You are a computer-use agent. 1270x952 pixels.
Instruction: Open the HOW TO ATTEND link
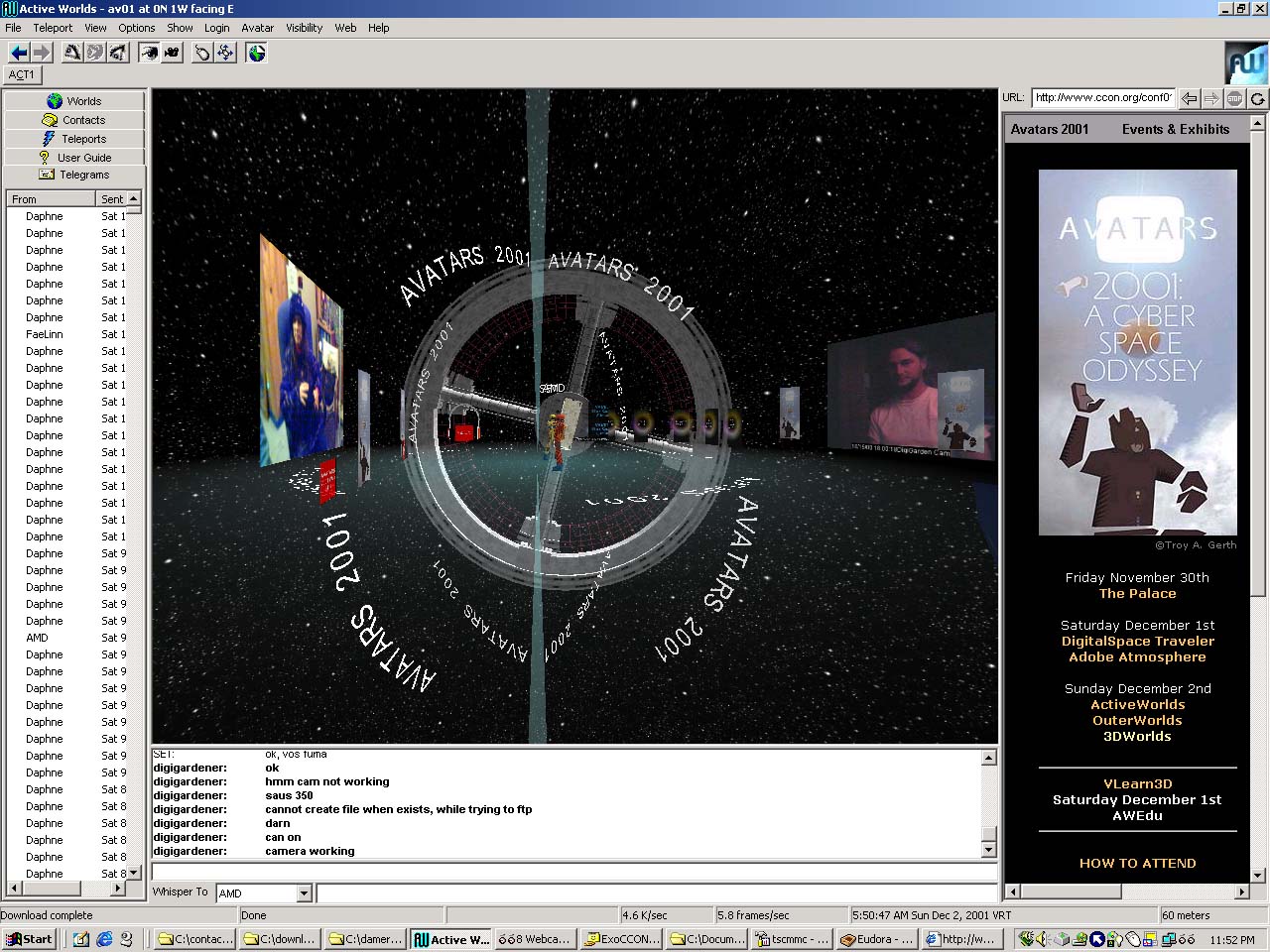[1137, 864]
